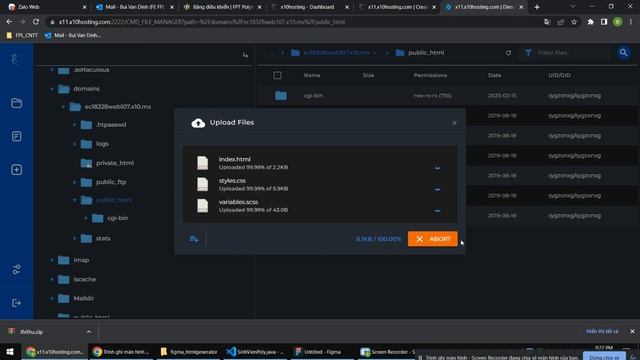The height and width of the screenshot is (360, 640).
Task: Click the DirectAdmin logo at sidebar top
Action: pyautogui.click(x=15, y=59)
